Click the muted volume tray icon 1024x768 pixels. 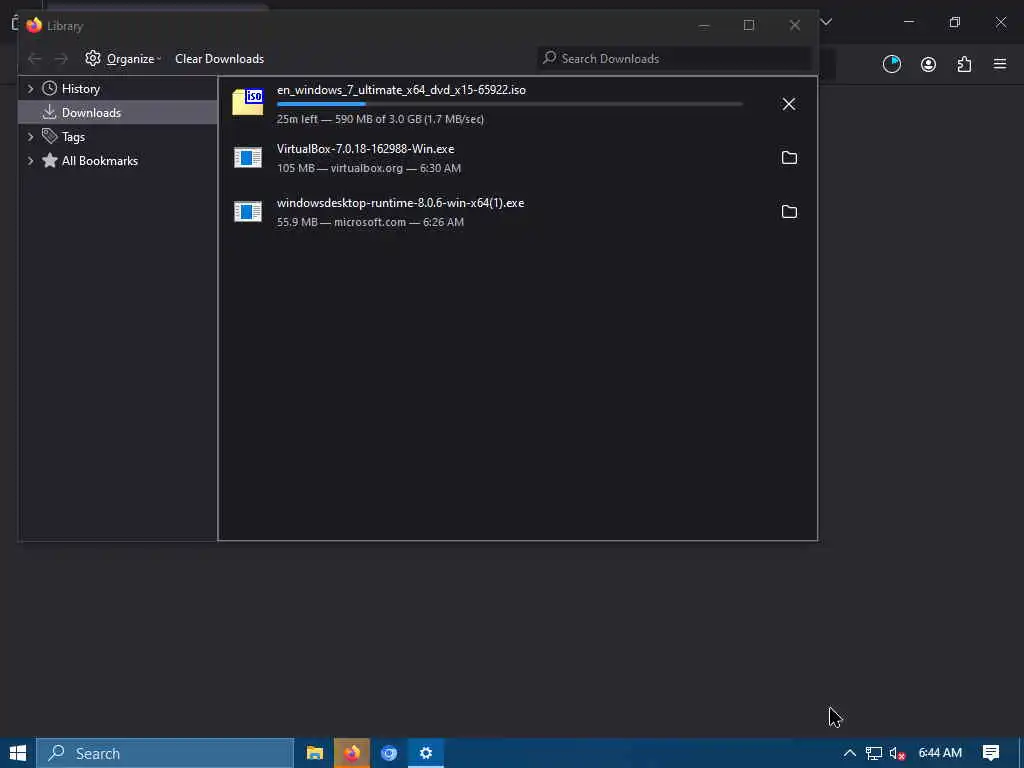897,753
